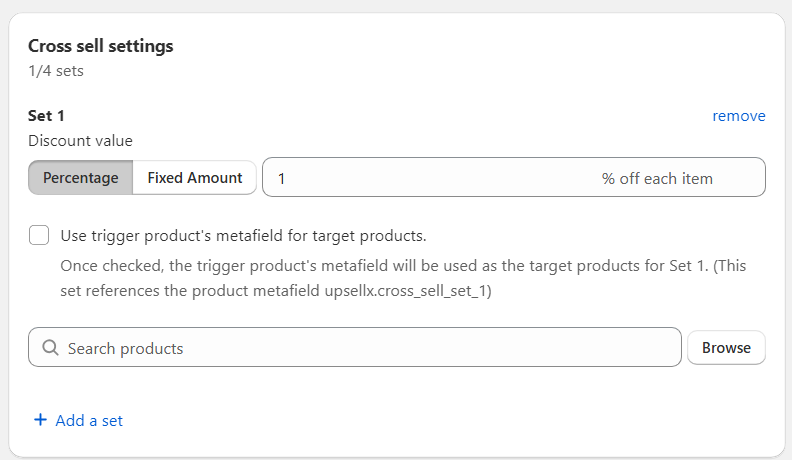Switch discount type to Fixed Amount

pyautogui.click(x=194, y=178)
